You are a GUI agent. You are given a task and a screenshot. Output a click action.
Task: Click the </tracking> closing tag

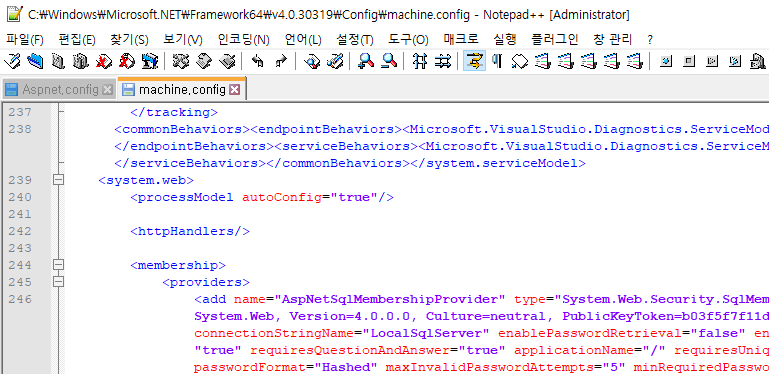click(174, 112)
